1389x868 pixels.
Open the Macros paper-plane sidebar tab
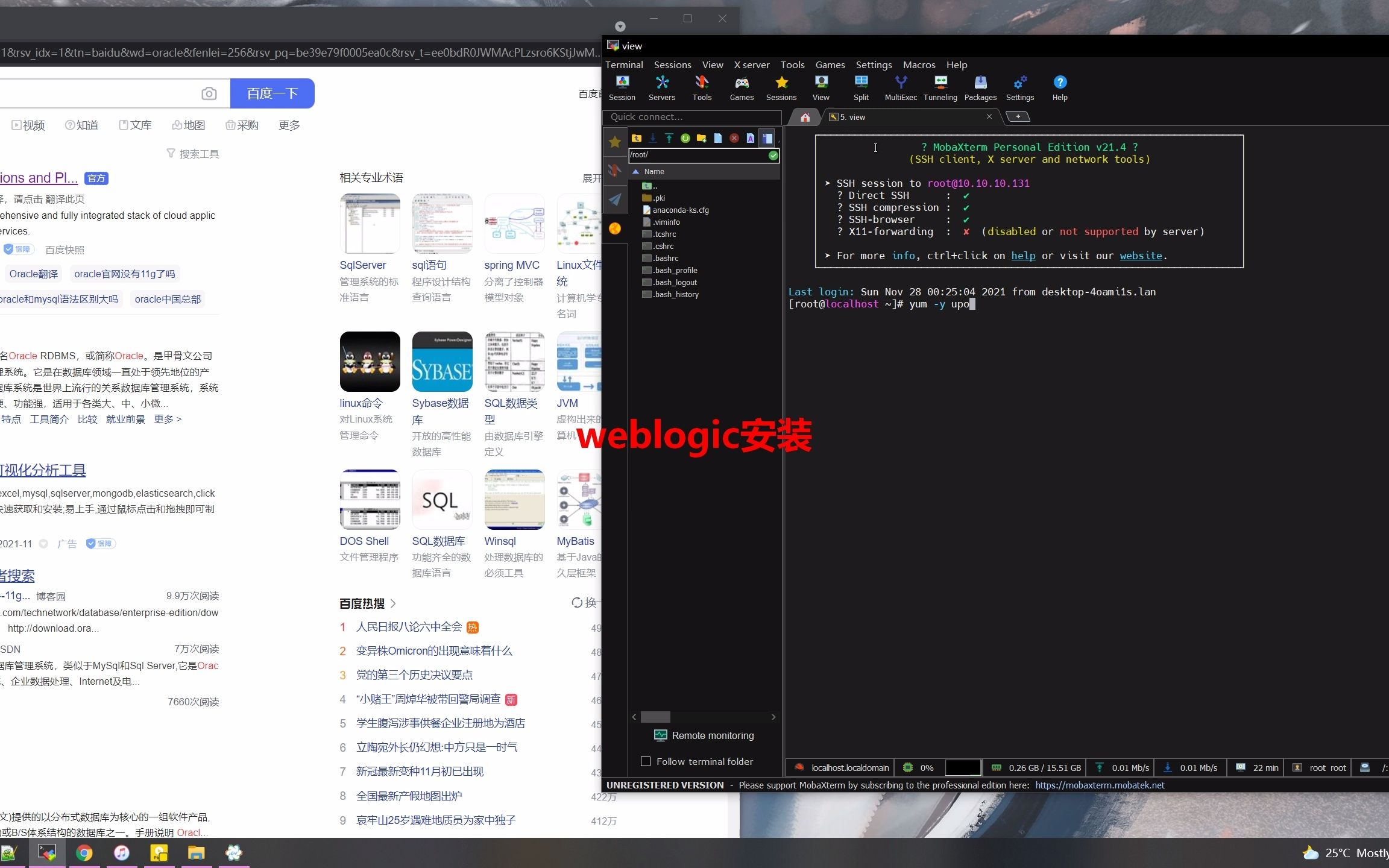615,200
